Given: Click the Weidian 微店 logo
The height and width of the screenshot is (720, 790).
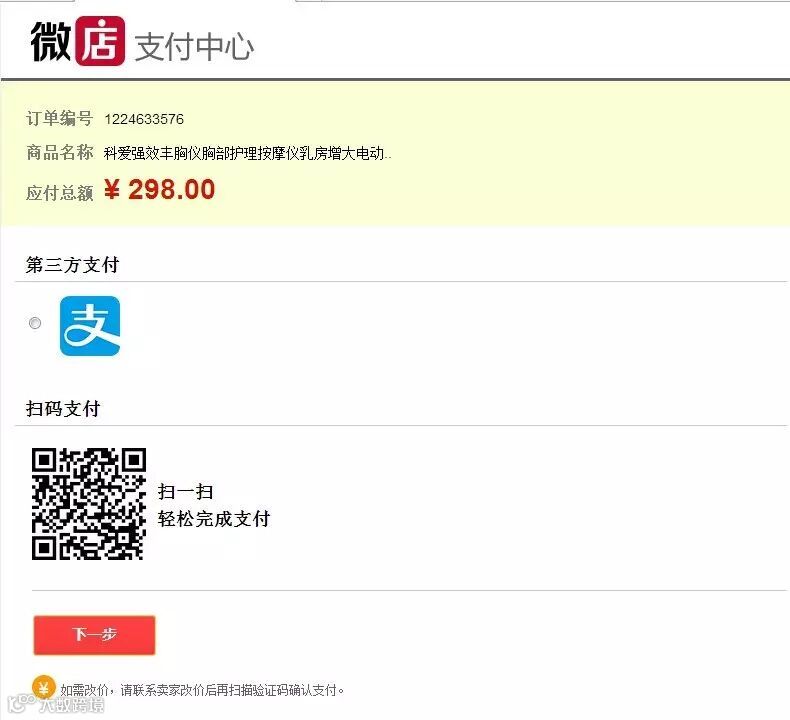Looking at the screenshot, I should coord(78,41).
